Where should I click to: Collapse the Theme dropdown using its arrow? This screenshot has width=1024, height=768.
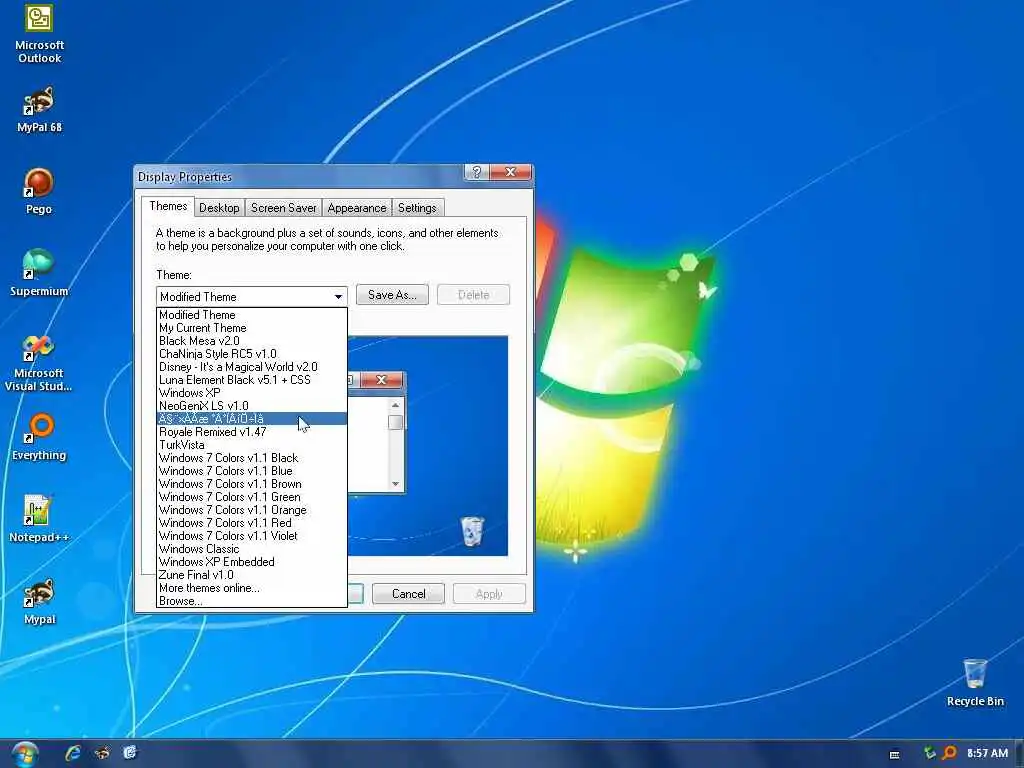[338, 296]
